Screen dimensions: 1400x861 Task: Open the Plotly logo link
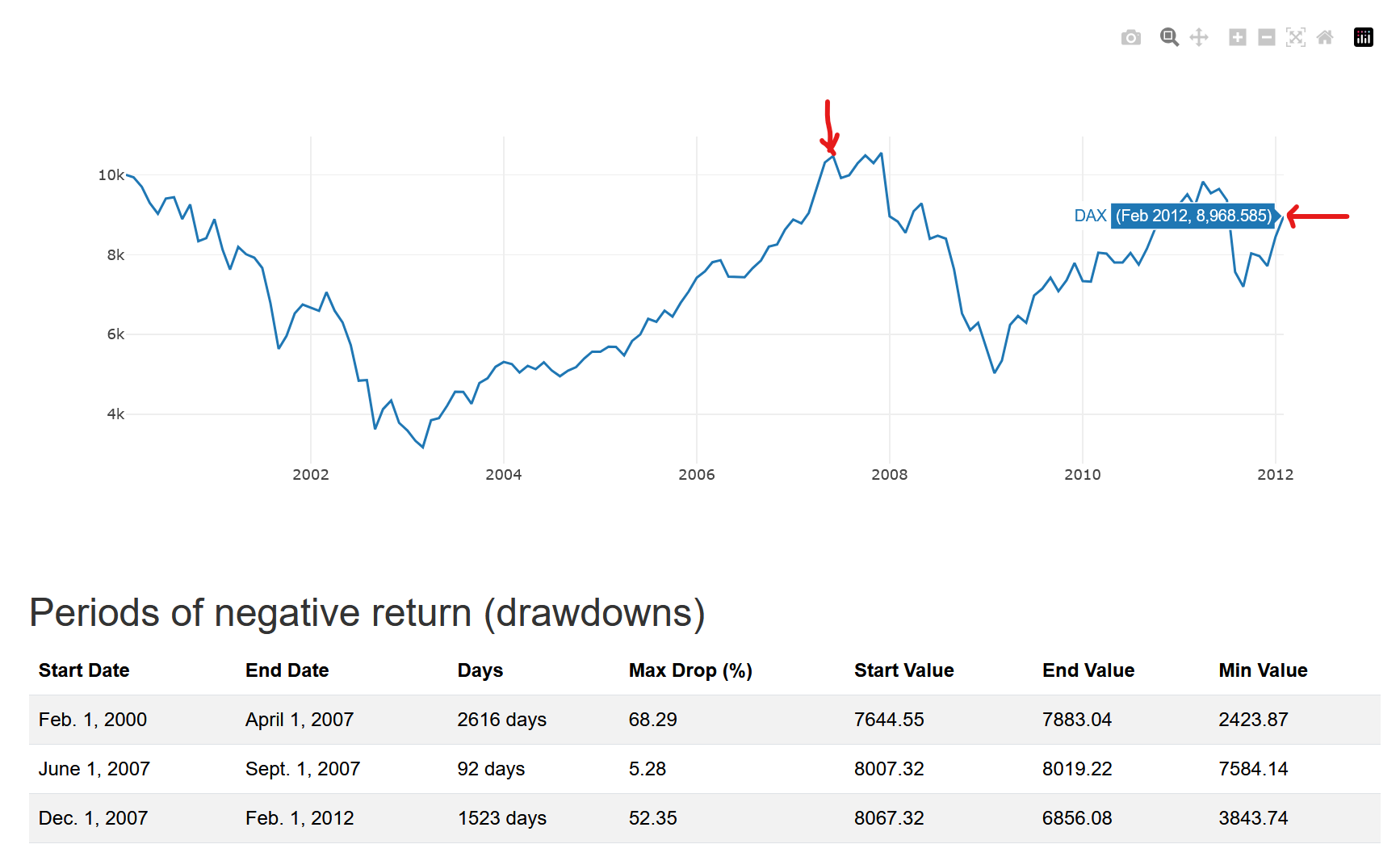pos(1364,37)
